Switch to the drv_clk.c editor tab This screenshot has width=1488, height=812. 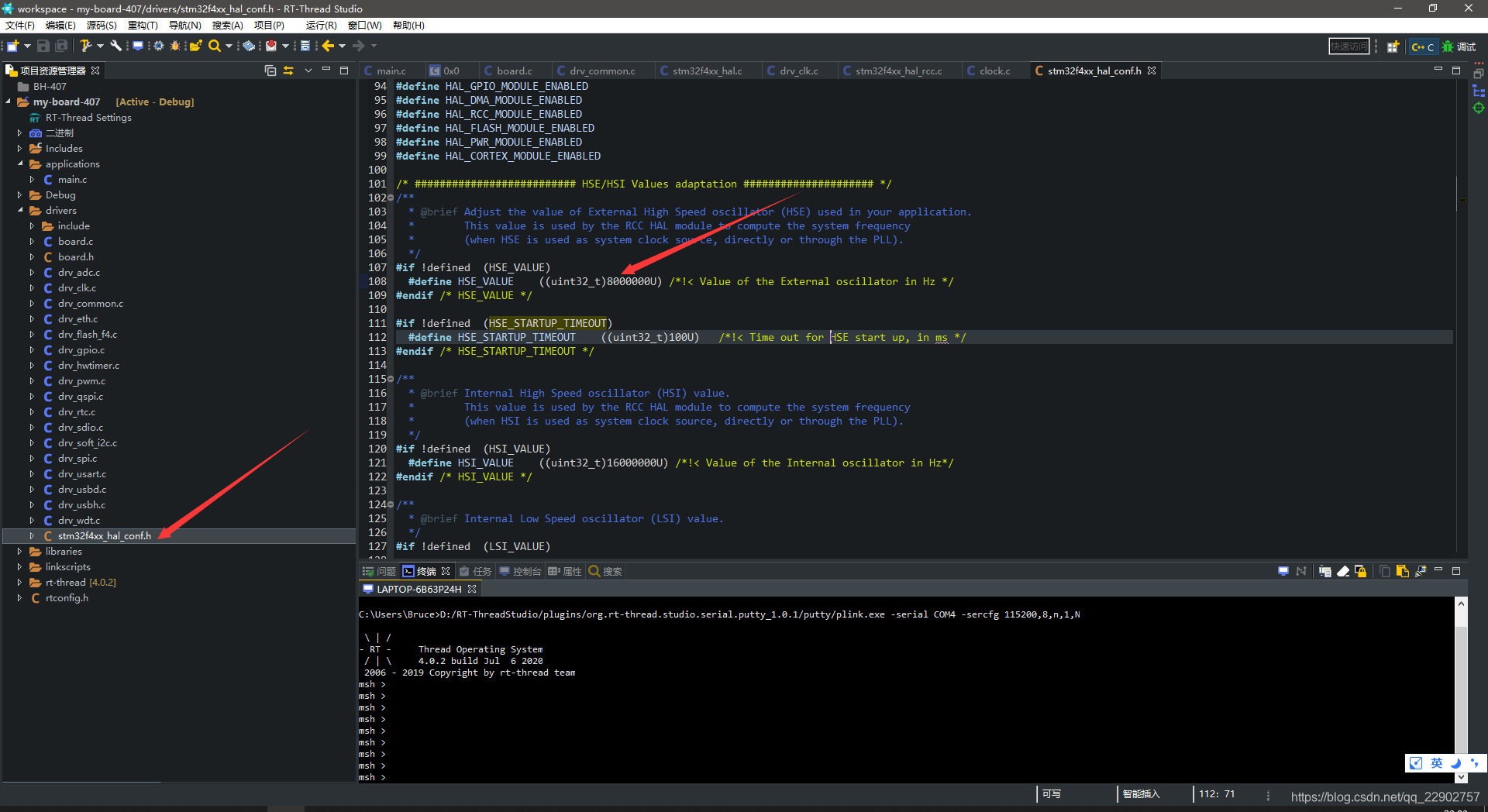coord(798,71)
